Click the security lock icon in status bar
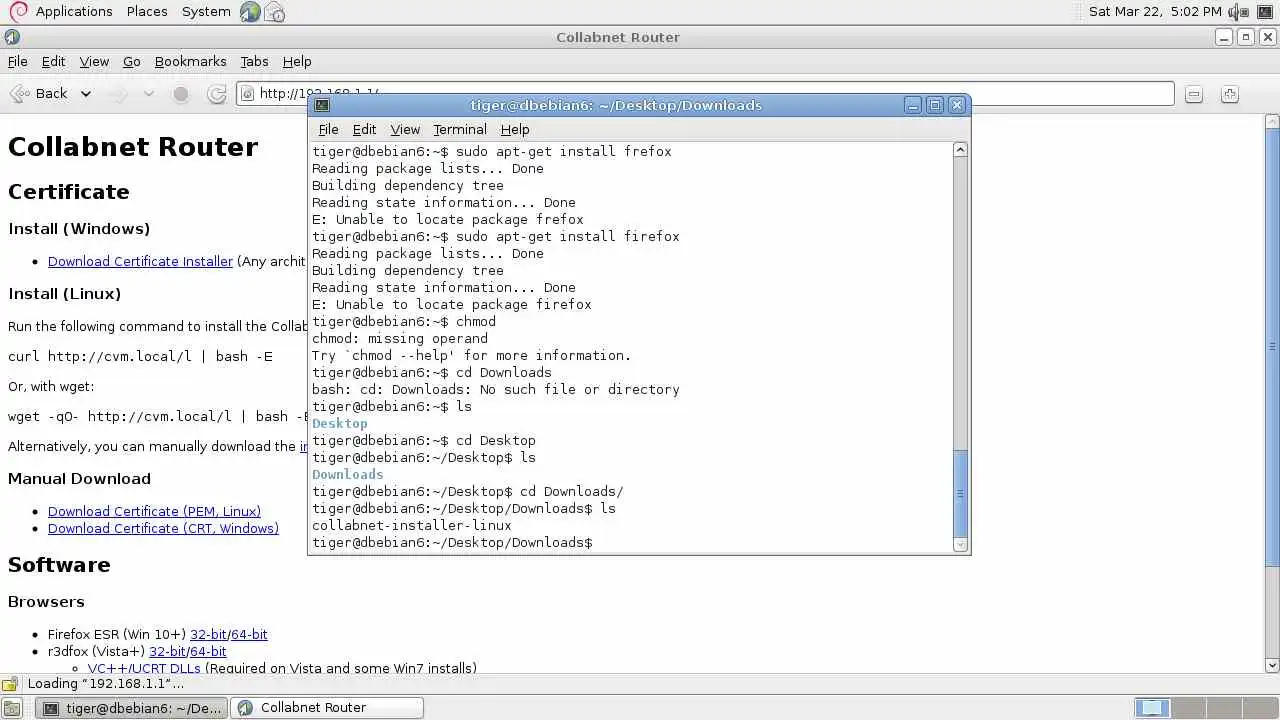The width and height of the screenshot is (1280, 720). pos(10,684)
